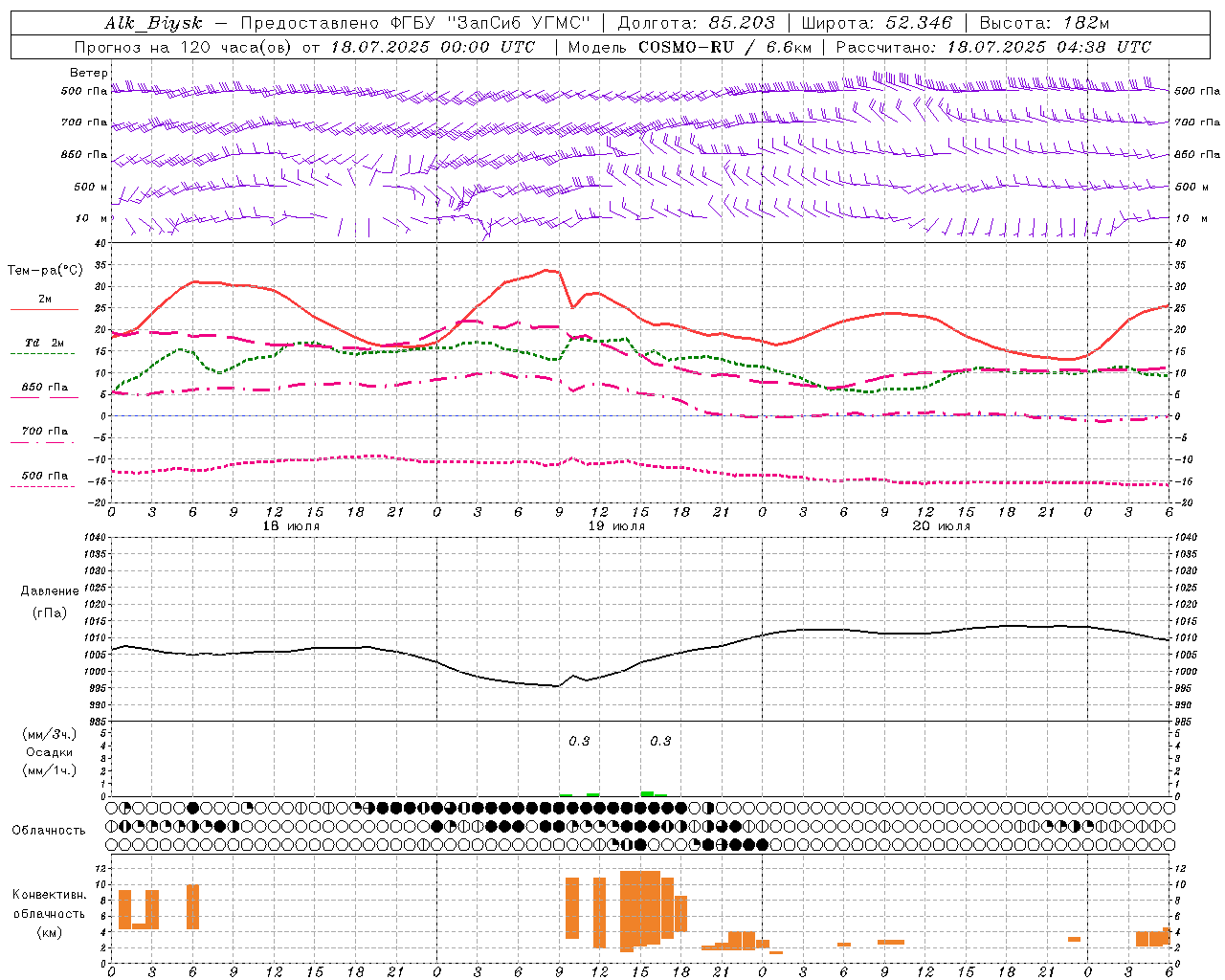
Task: Click the 20 июля date label
Action: [x=942, y=526]
